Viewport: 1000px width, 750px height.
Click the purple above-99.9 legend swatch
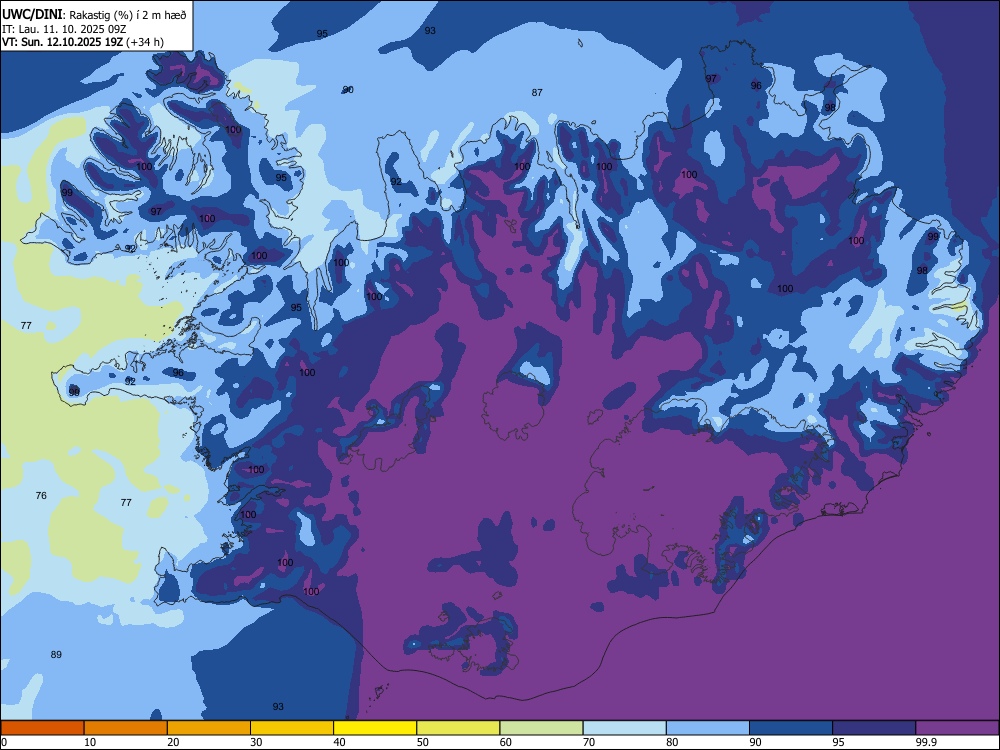pos(957,728)
